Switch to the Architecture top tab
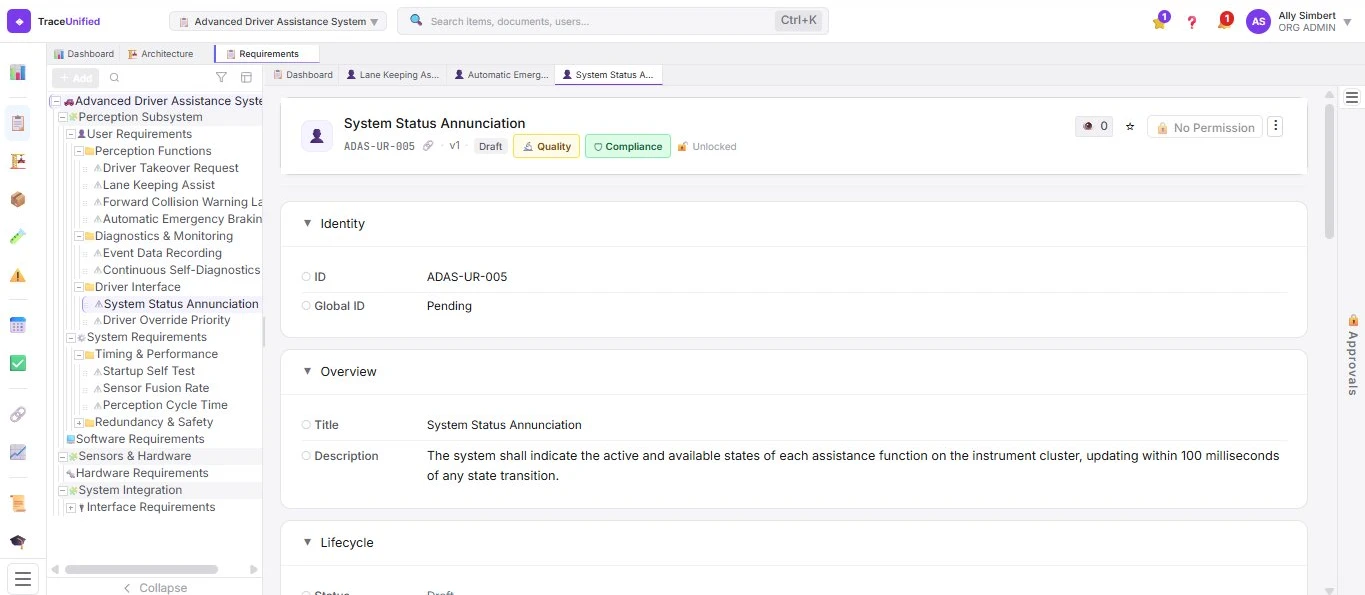 (x=160, y=54)
